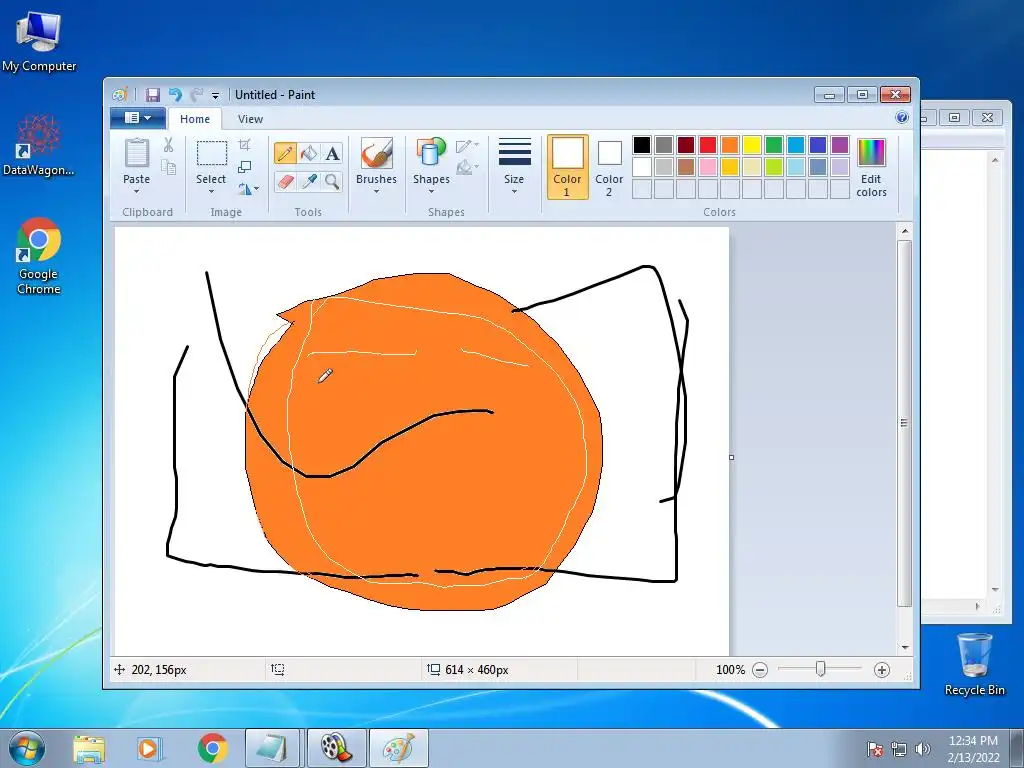Viewport: 1024px width, 768px height.
Task: Open Chrome from the taskbar
Action: pyautogui.click(x=212, y=748)
